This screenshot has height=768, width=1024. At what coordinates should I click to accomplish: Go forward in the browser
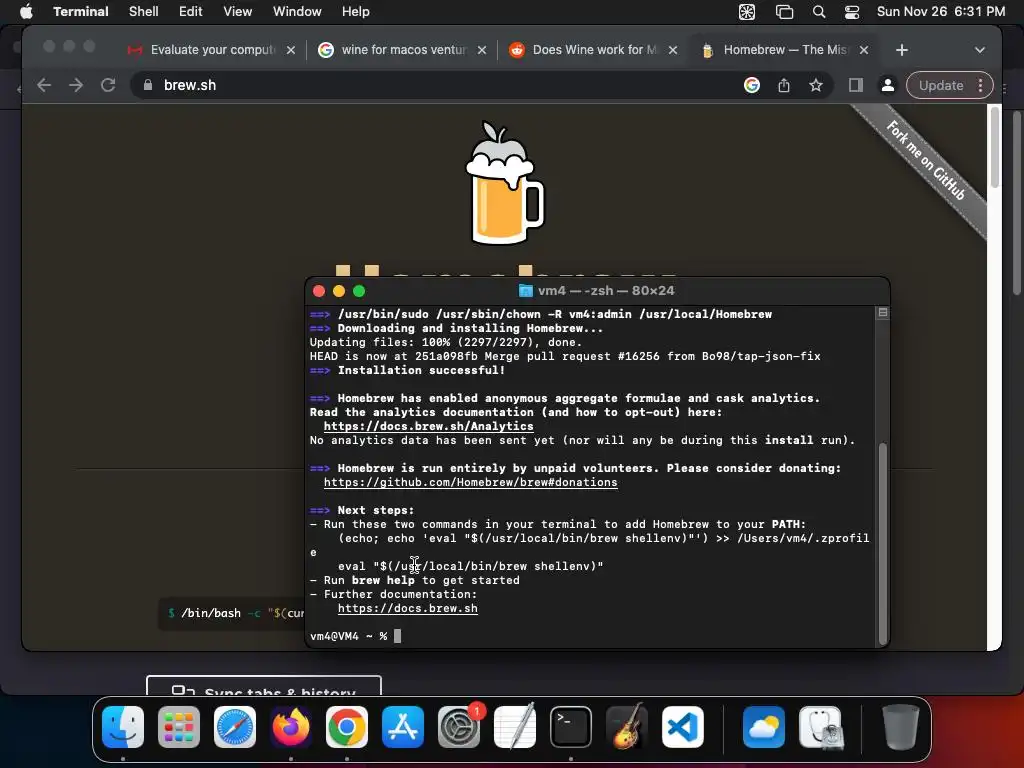pyautogui.click(x=76, y=85)
